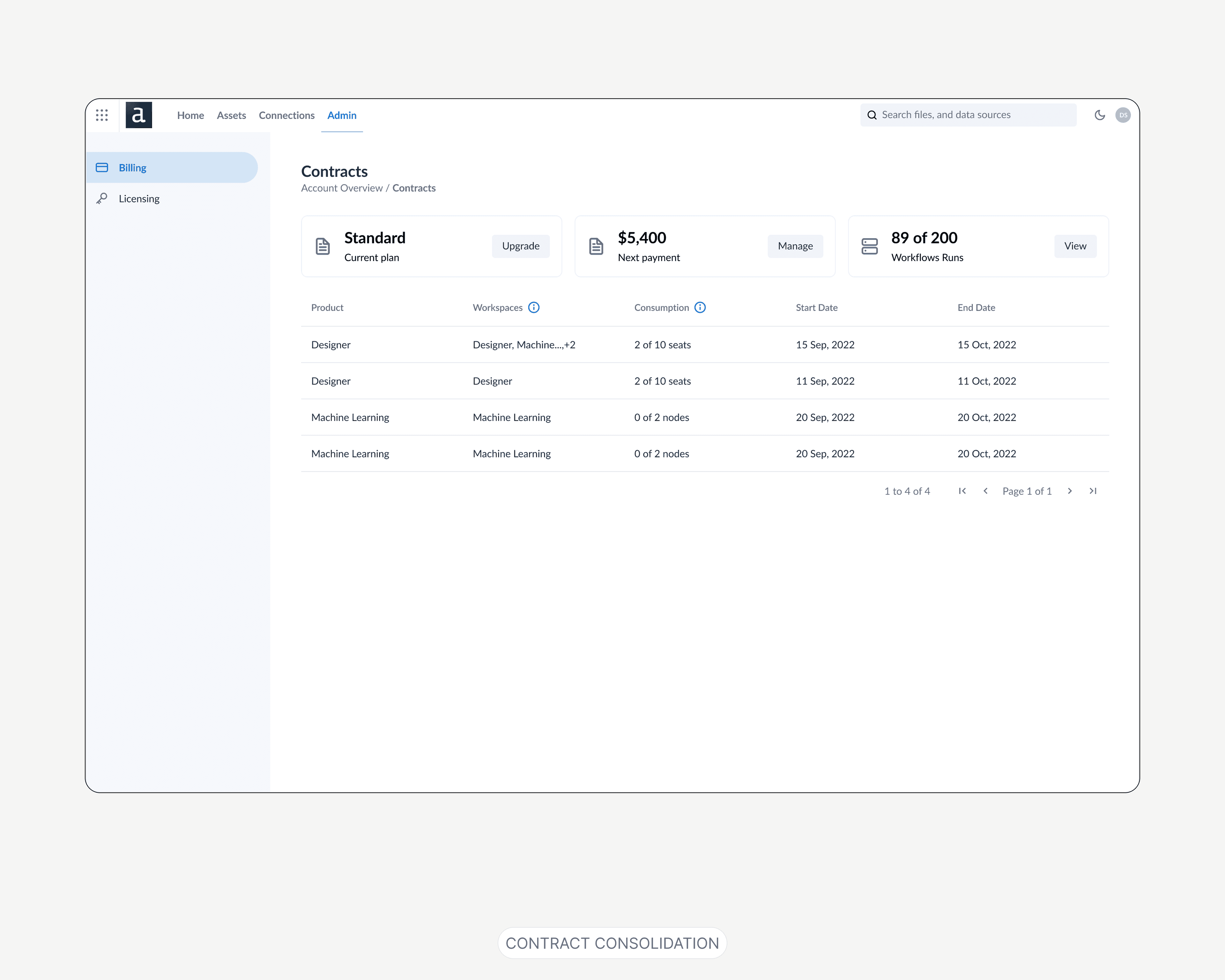Go to the next page chevron
The image size is (1225, 980).
pyautogui.click(x=1070, y=491)
